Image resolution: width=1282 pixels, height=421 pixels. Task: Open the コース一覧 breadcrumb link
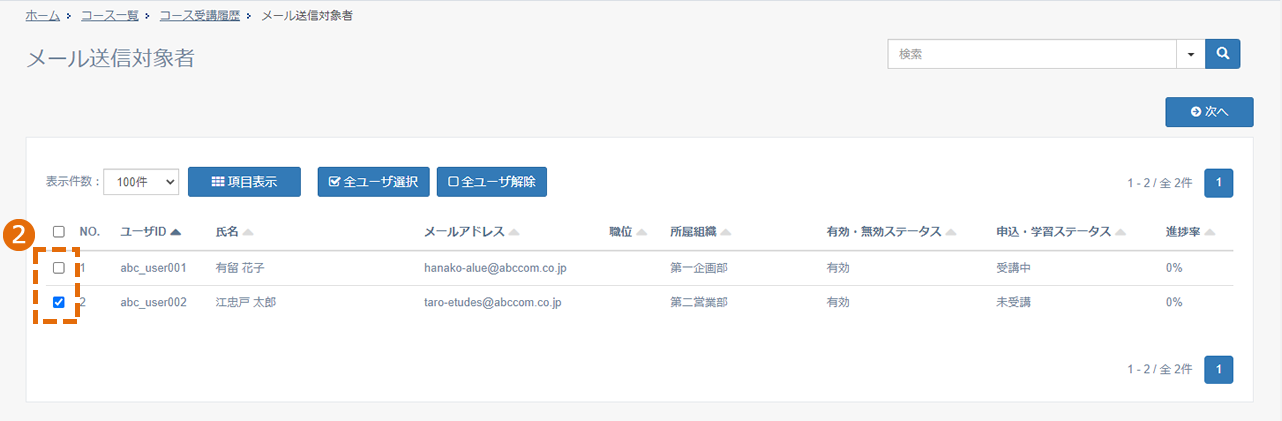point(109,16)
